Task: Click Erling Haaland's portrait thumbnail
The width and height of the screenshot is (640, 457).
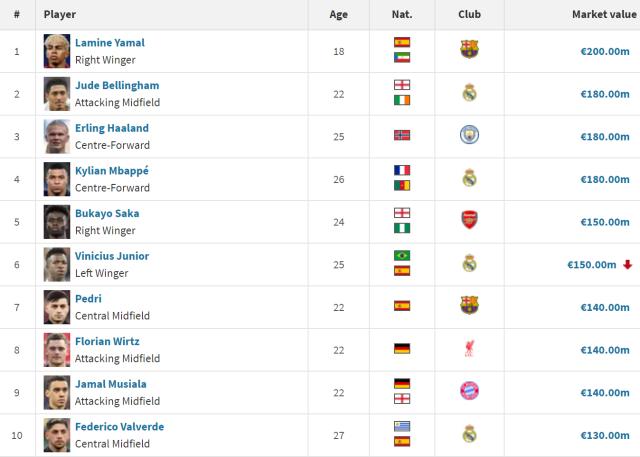Action: point(57,136)
